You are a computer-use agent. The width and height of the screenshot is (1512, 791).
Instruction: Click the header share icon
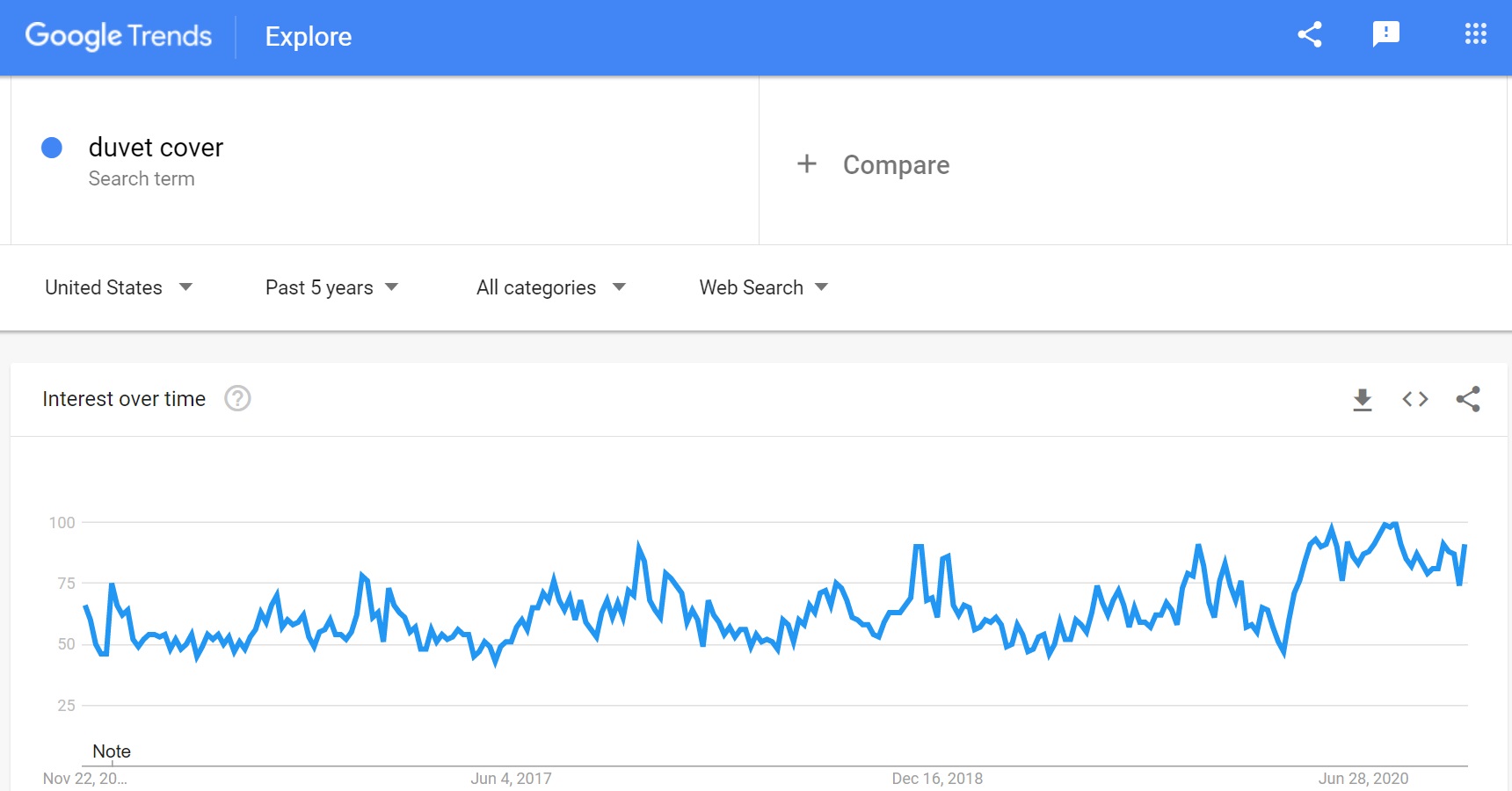point(1310,35)
